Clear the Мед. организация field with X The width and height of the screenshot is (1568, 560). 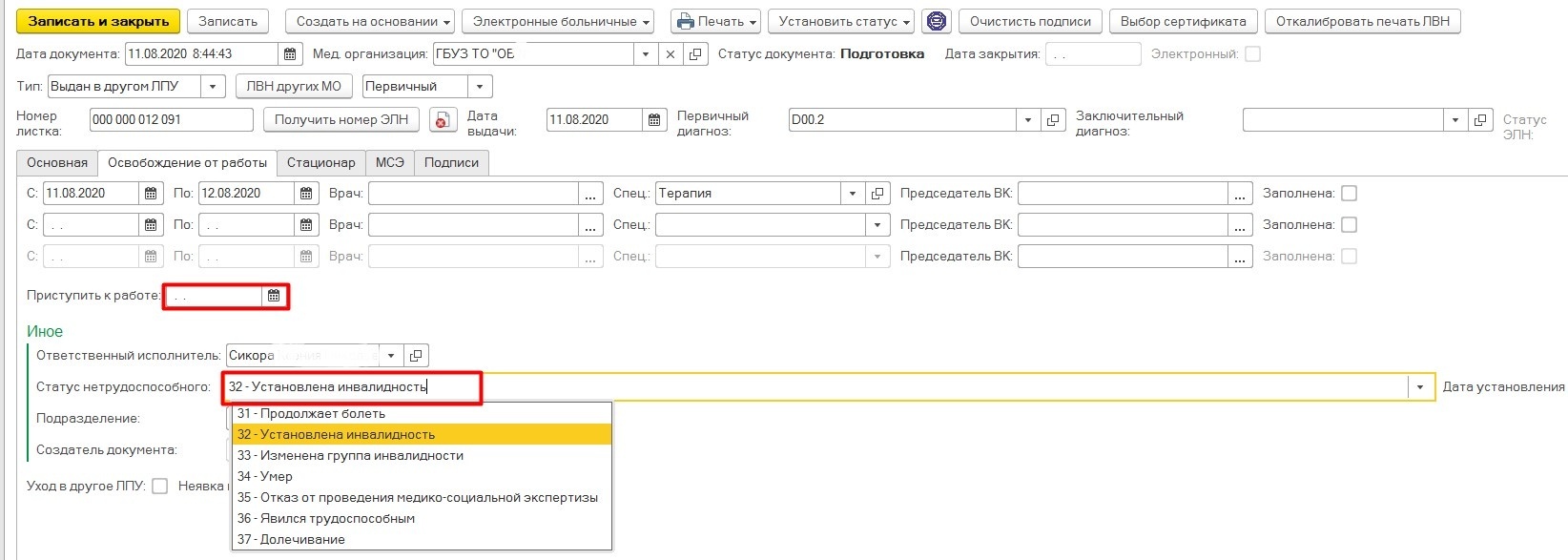[671, 54]
